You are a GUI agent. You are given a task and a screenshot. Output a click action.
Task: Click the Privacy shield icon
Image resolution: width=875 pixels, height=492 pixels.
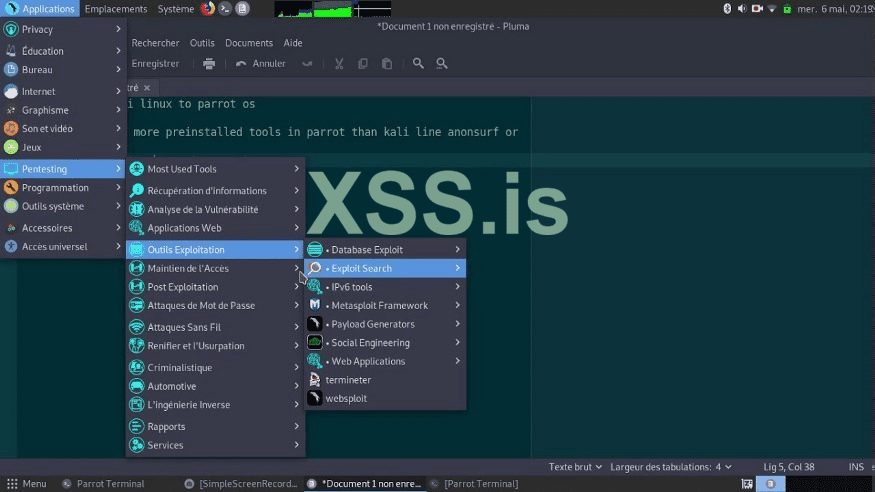pyautogui.click(x=11, y=30)
